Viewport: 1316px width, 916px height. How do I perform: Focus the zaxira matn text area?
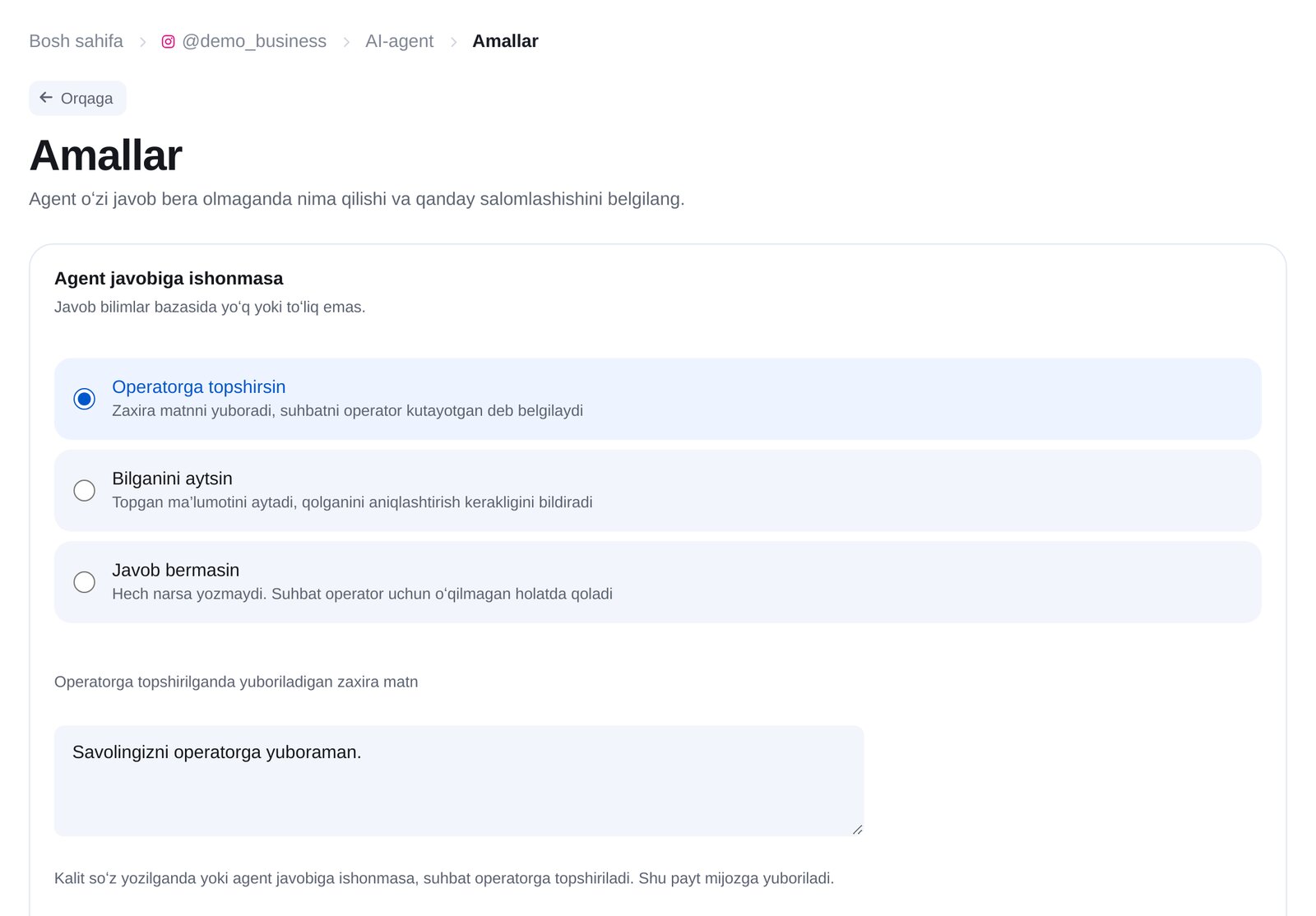coord(459,781)
